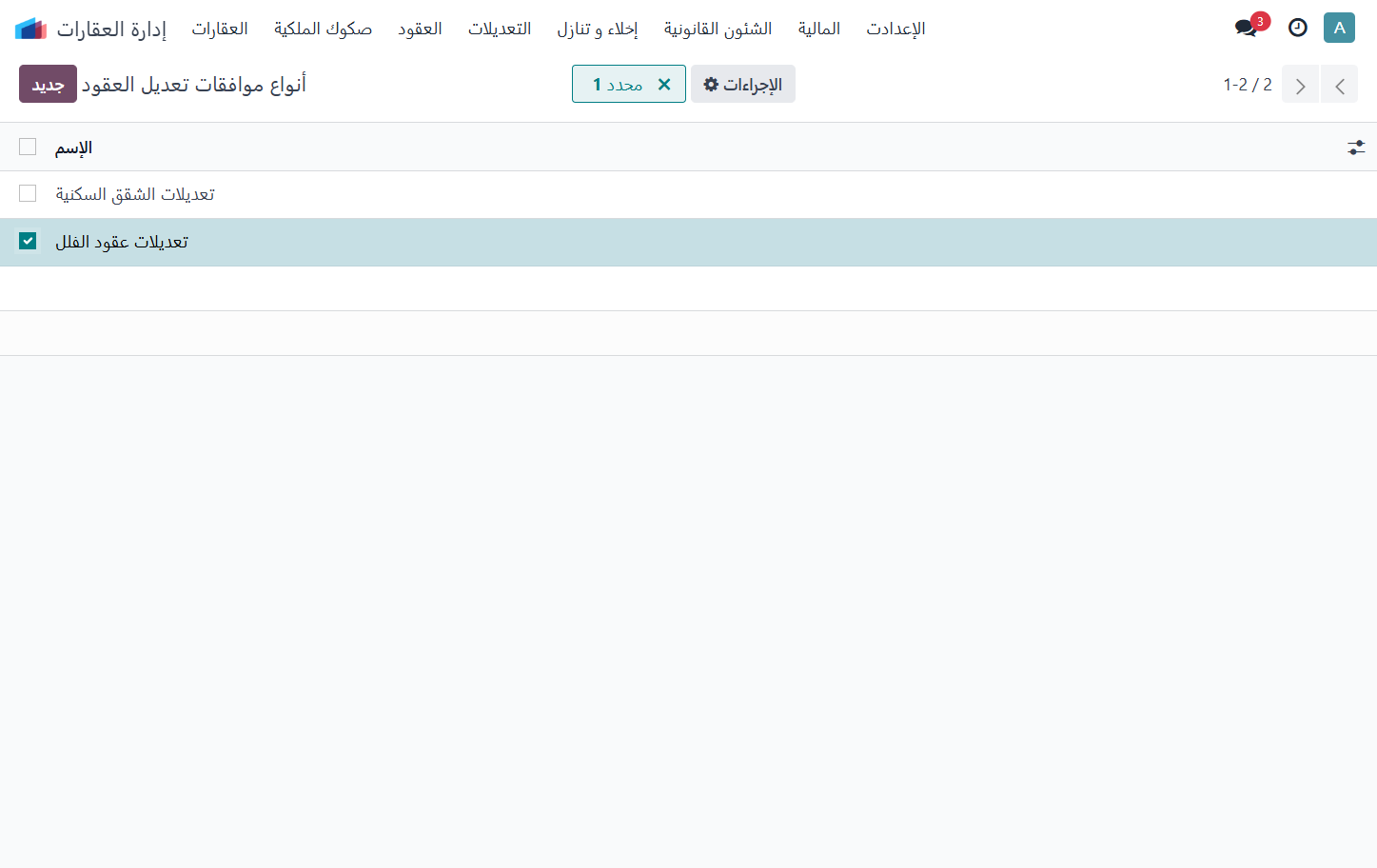Open the تعديلات الشقق السكنية record

135,194
